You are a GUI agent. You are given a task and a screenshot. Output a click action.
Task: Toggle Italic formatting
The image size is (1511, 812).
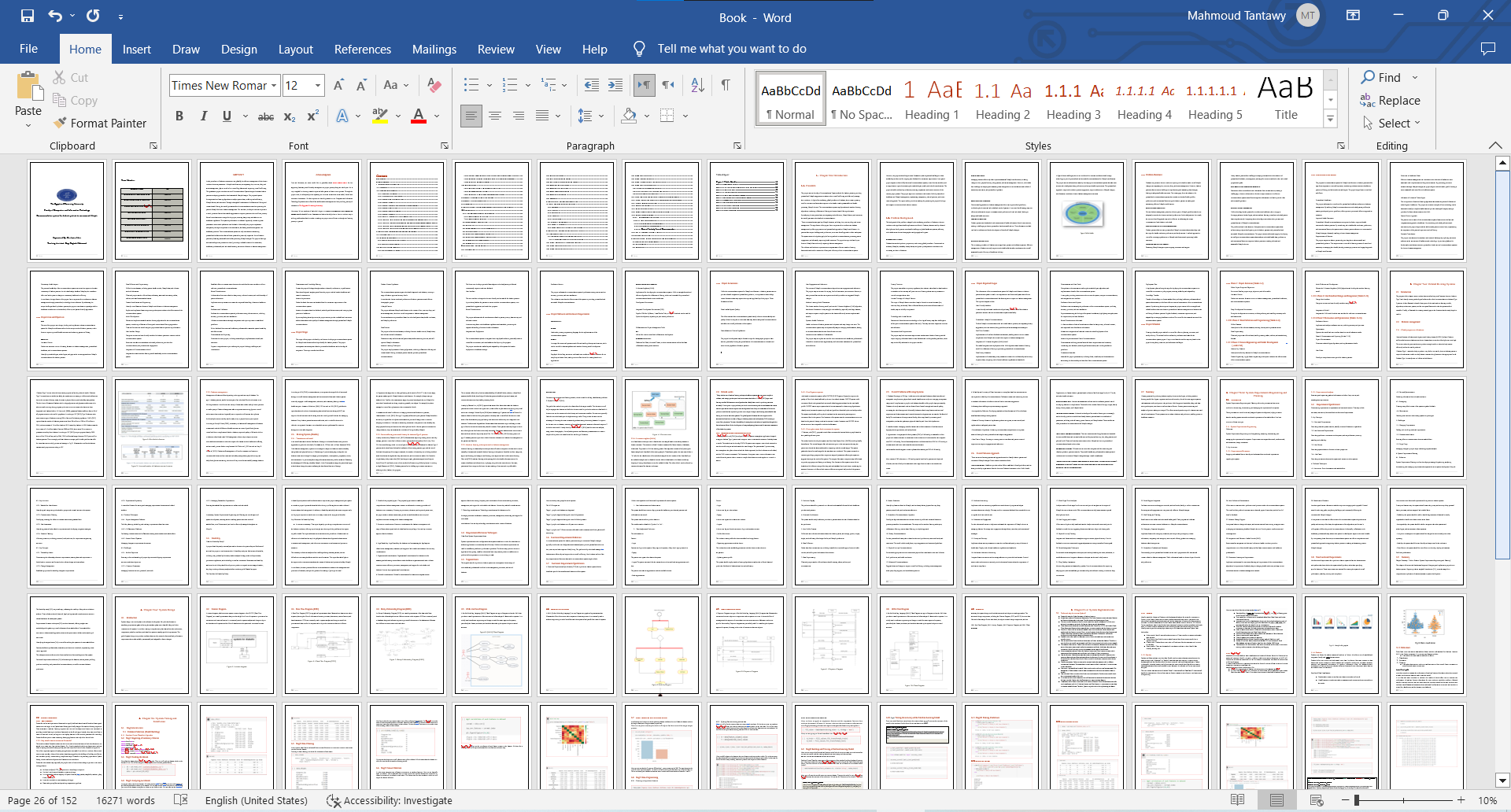(204, 116)
